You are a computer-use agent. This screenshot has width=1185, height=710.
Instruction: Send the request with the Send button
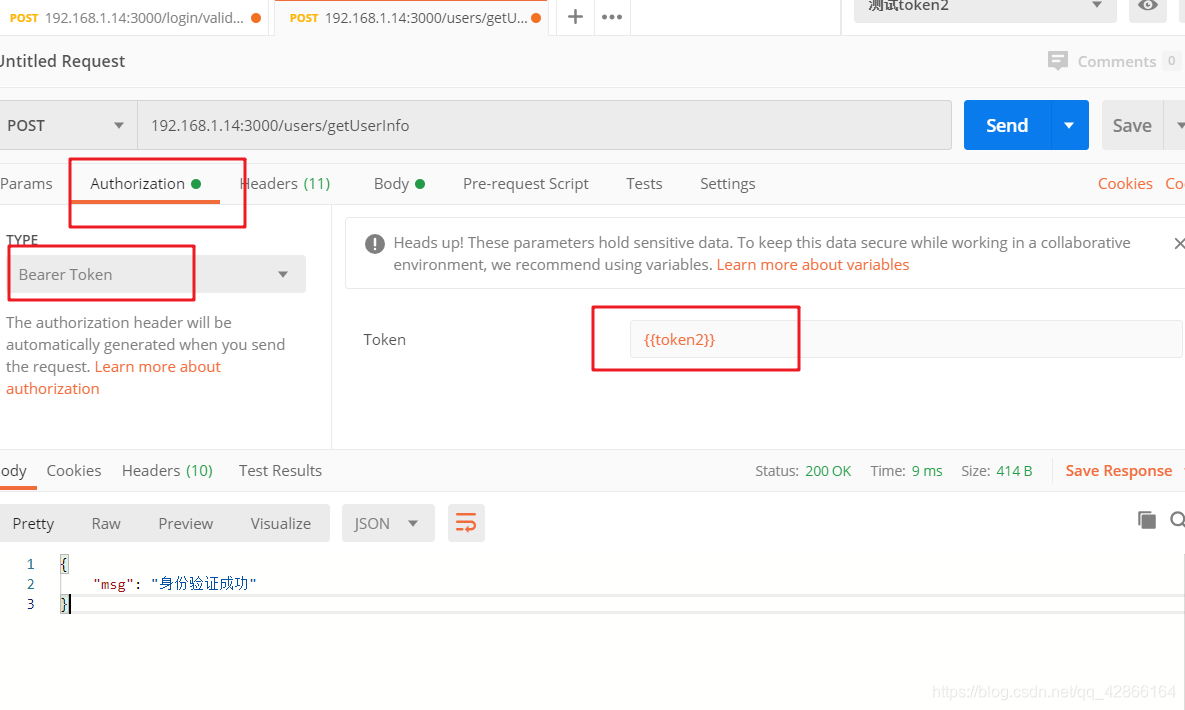point(1007,126)
